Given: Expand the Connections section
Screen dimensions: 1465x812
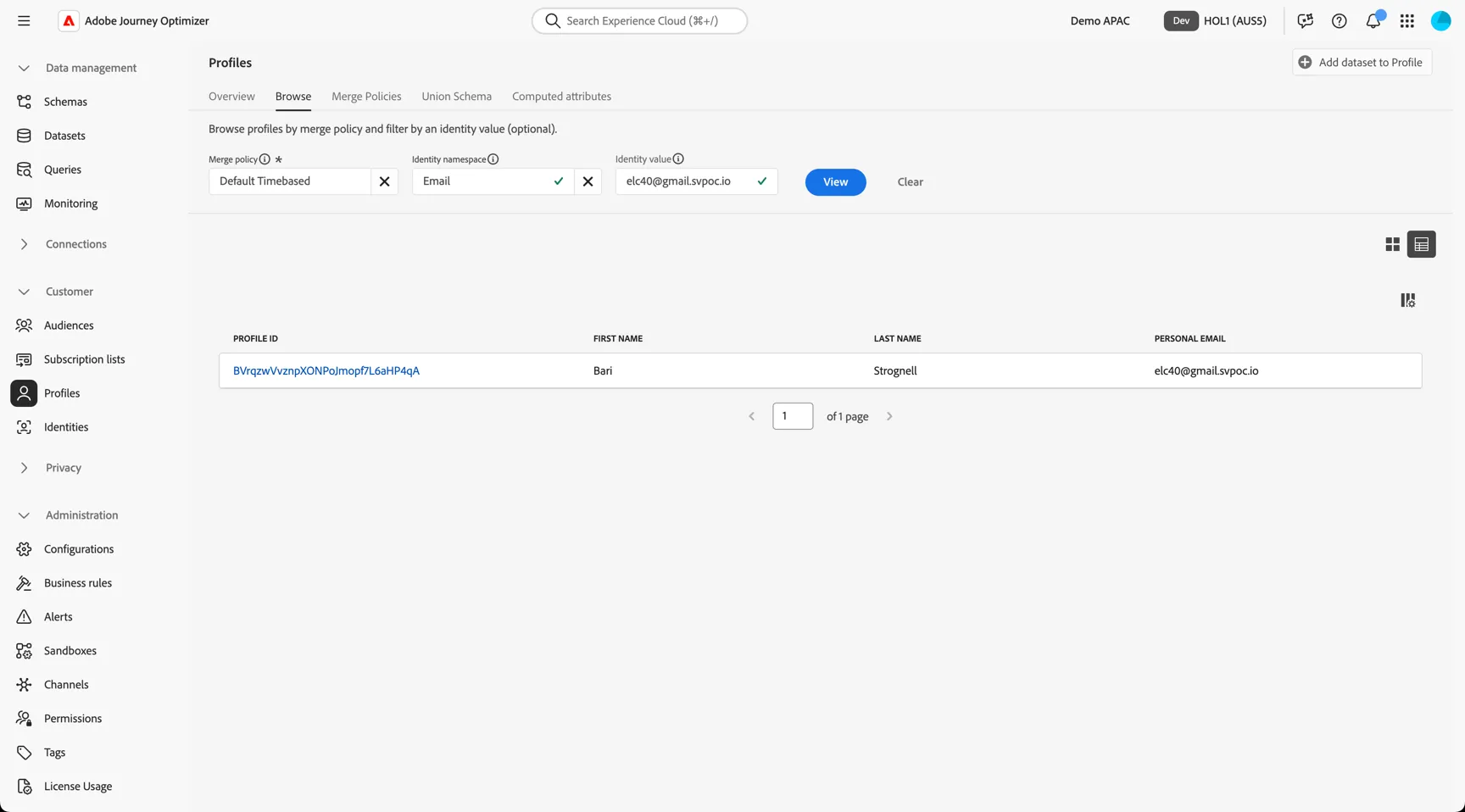Looking at the screenshot, I should tap(24, 244).
